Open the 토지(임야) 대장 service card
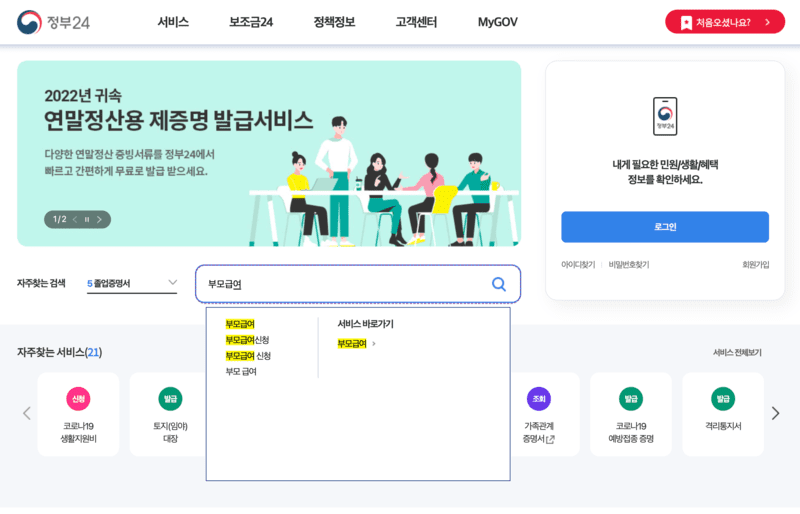This screenshot has width=800, height=514. (x=170, y=414)
